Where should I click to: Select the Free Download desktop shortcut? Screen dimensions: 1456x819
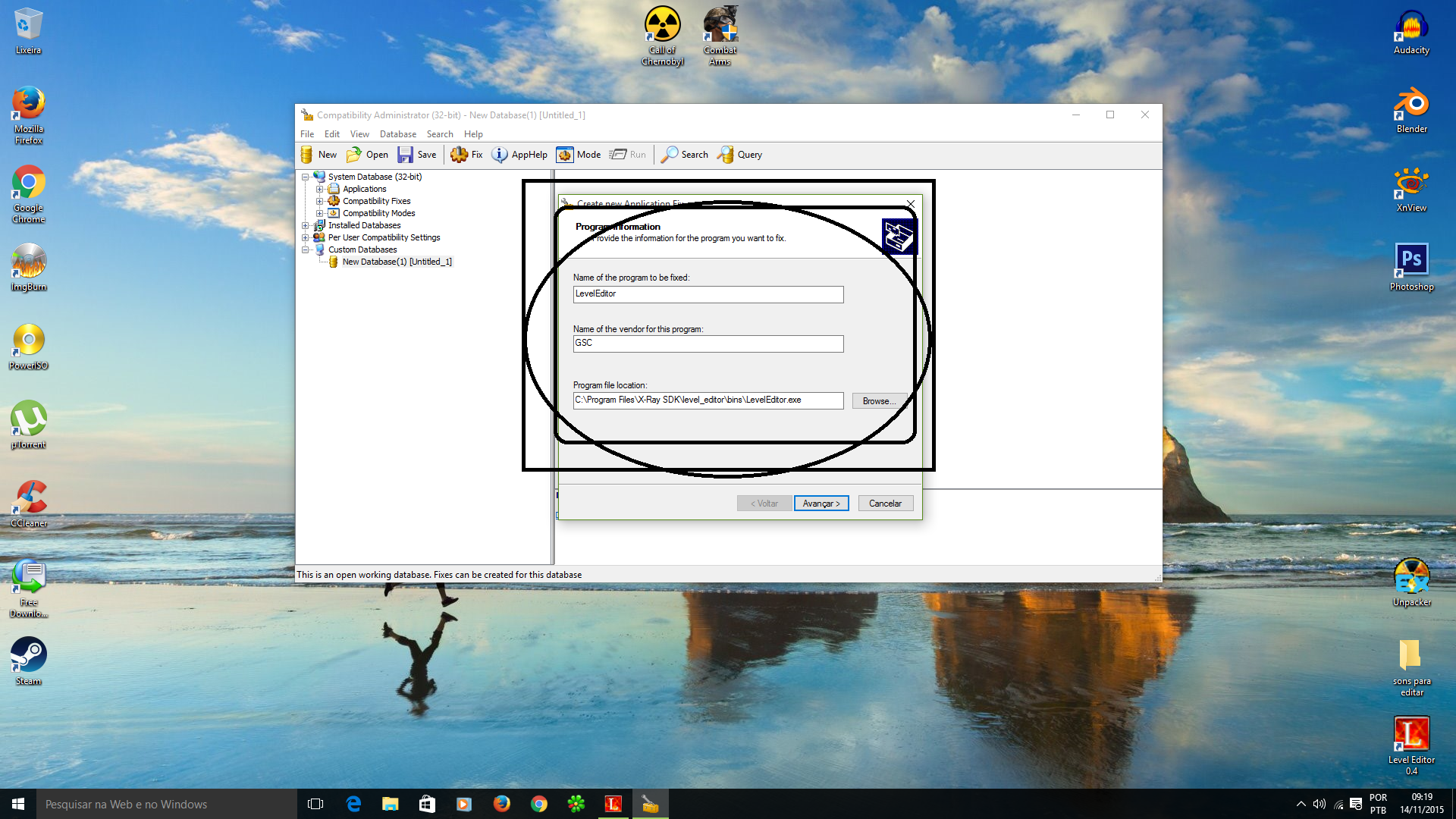pyautogui.click(x=28, y=589)
